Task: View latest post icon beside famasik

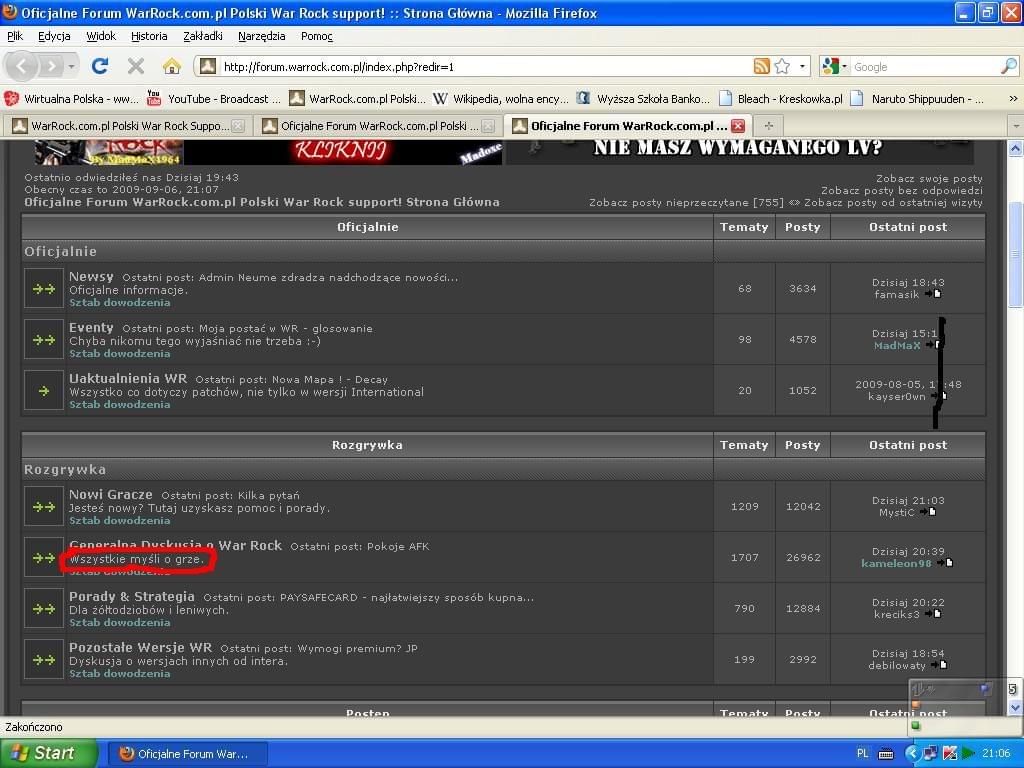Action: [x=933, y=294]
